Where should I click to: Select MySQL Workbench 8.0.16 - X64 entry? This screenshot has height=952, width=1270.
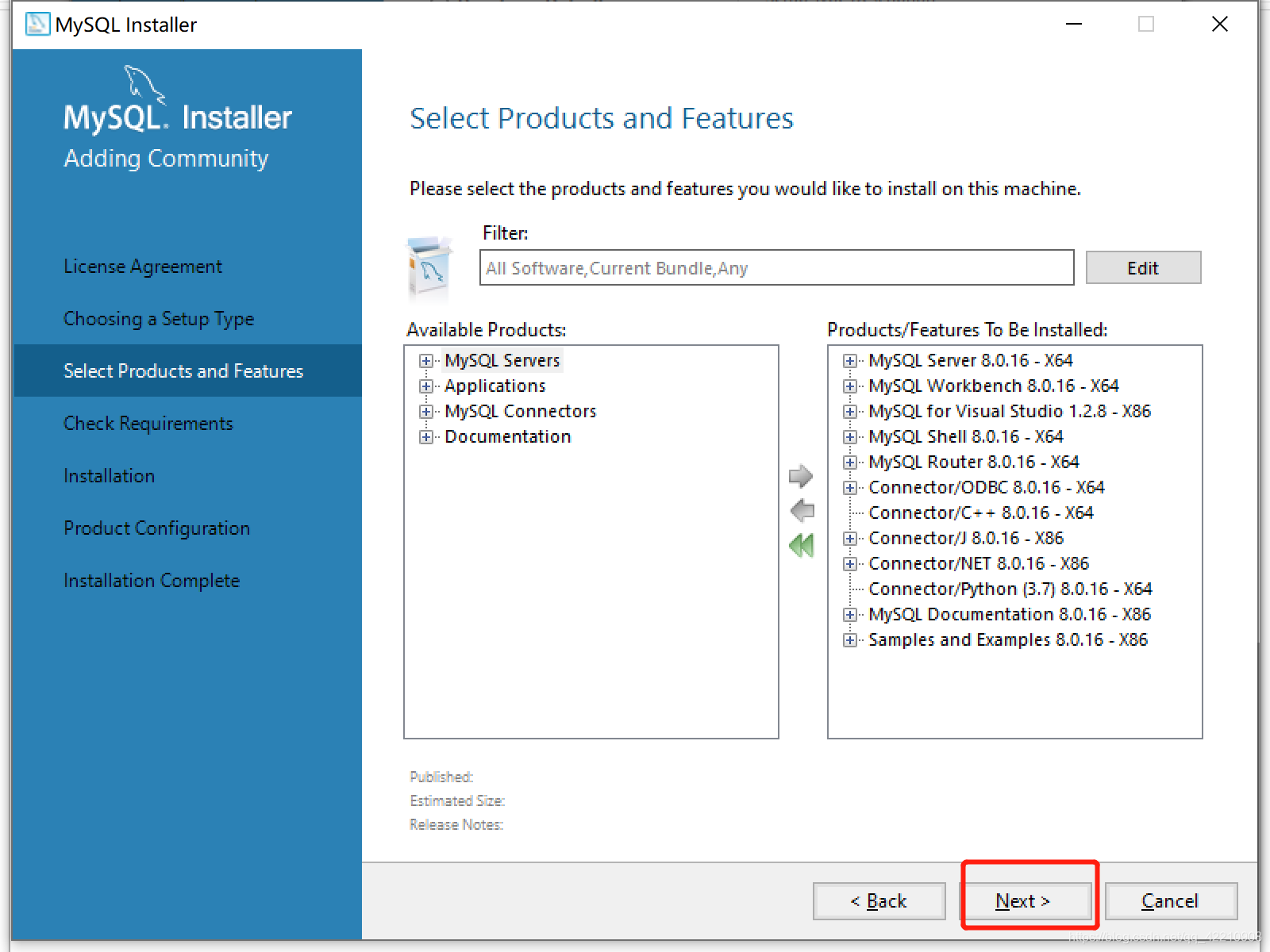(x=993, y=386)
